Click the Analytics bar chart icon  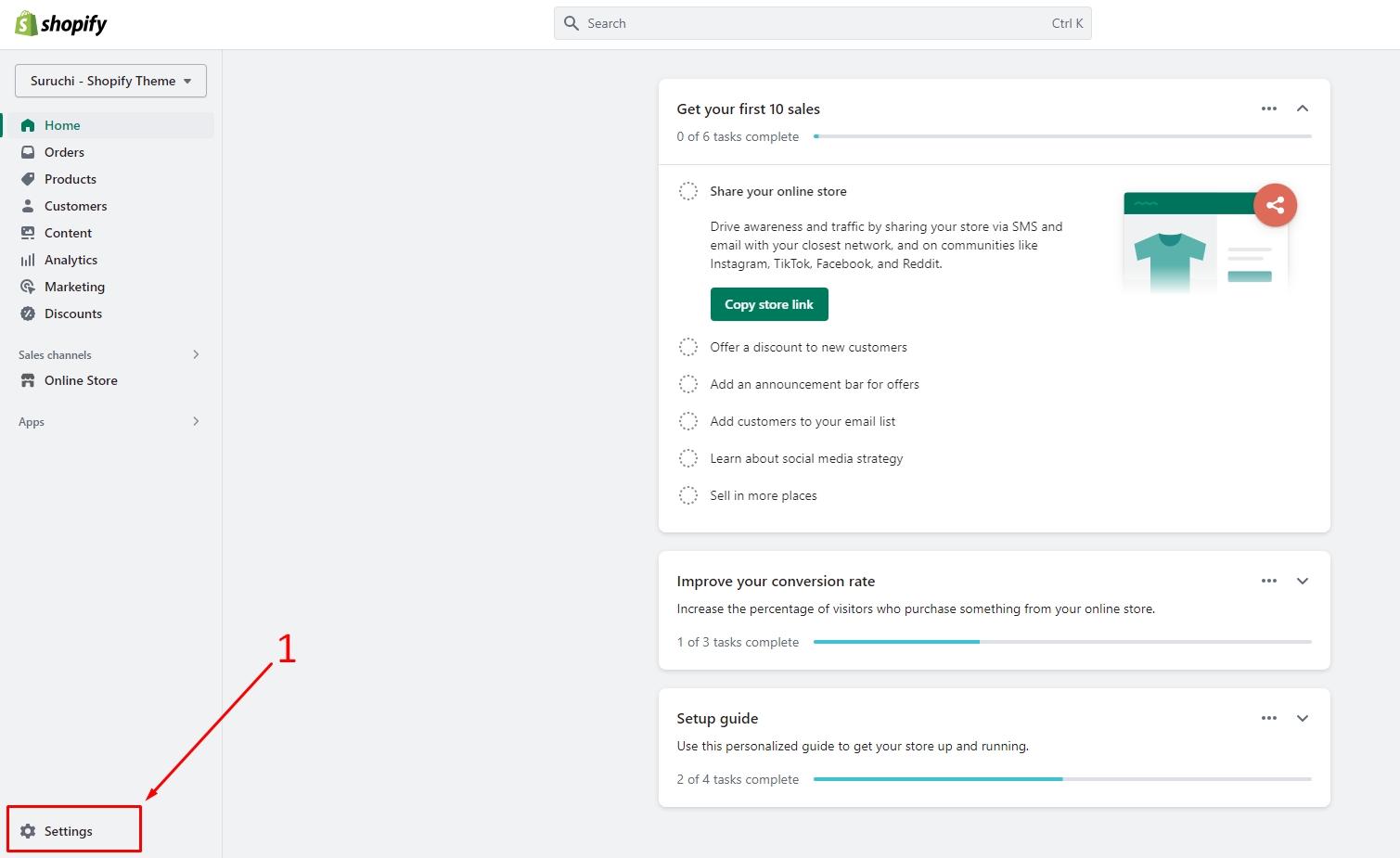pos(28,260)
